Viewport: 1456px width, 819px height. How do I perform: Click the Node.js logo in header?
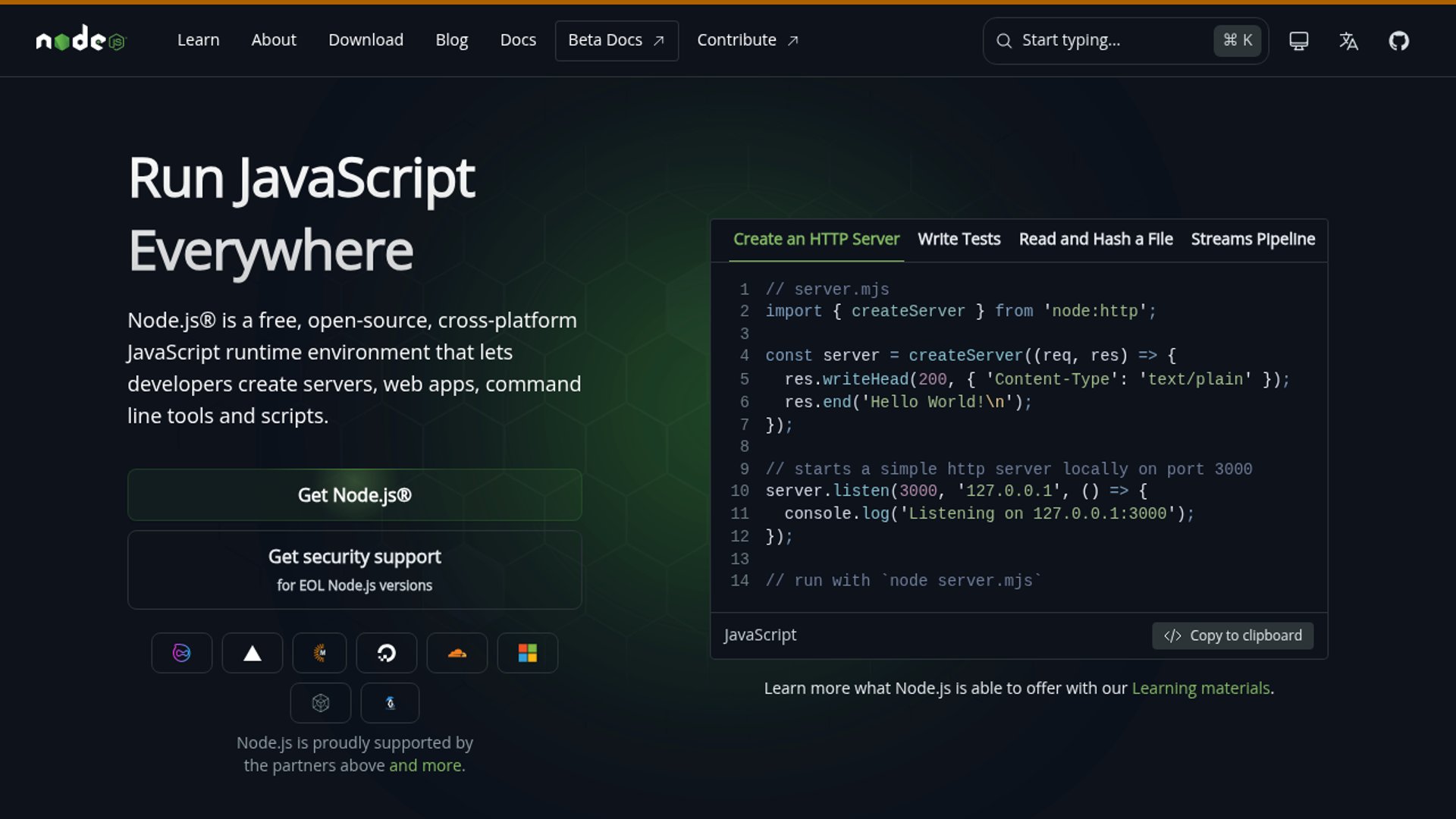(x=80, y=39)
